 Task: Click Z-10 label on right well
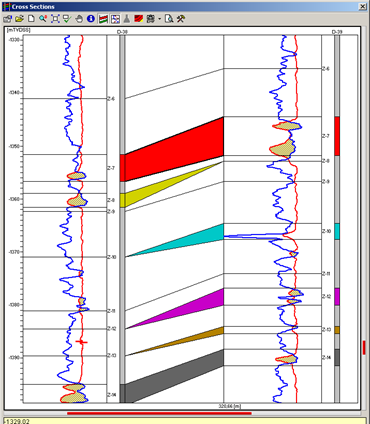[x=326, y=231]
